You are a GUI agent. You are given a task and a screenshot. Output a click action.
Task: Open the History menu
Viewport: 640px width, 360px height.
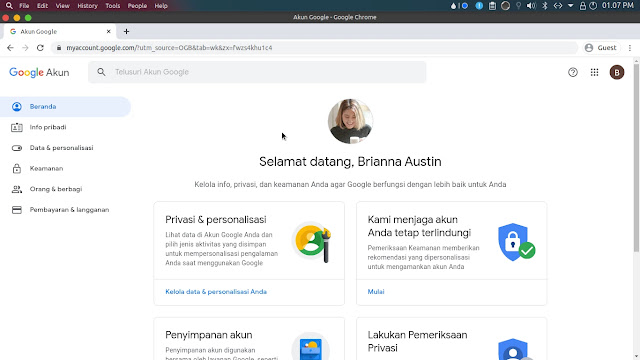pos(87,6)
